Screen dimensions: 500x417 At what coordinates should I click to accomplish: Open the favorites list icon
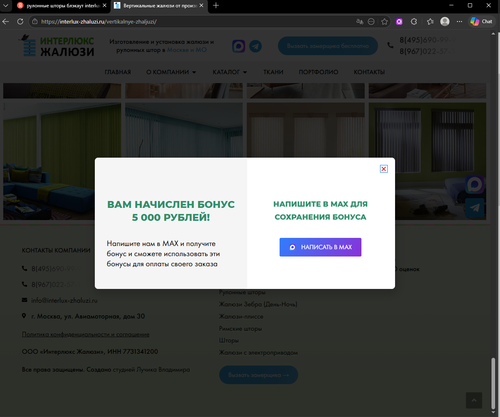click(x=430, y=22)
